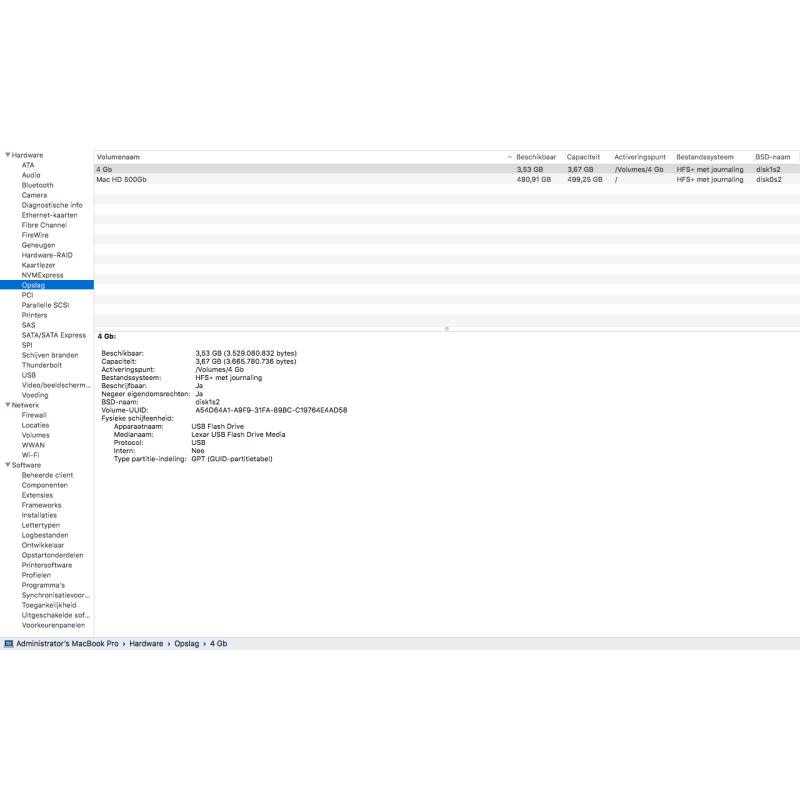
Task: Click Administrator's MacBook Pro in path bar
Action: coord(67,644)
